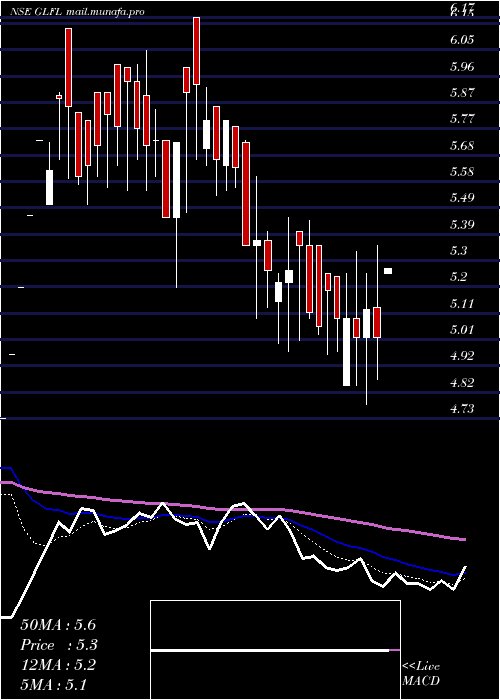
Task: Click the 6.05 price axis label
Action: pos(462,40)
